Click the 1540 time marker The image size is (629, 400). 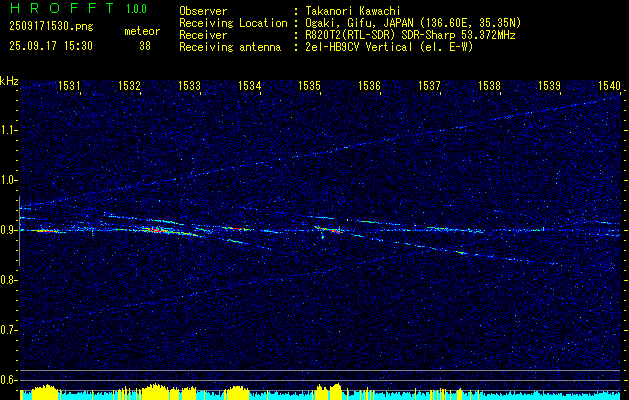609,85
